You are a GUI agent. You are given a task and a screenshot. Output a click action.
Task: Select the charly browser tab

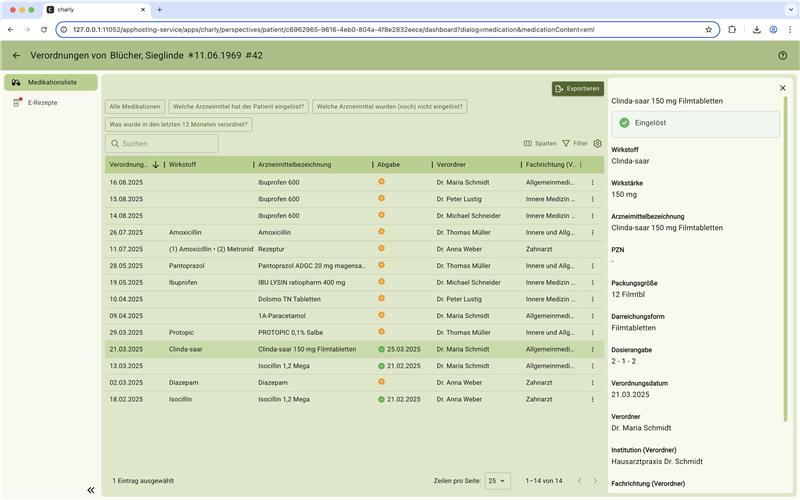pyautogui.click(x=96, y=10)
